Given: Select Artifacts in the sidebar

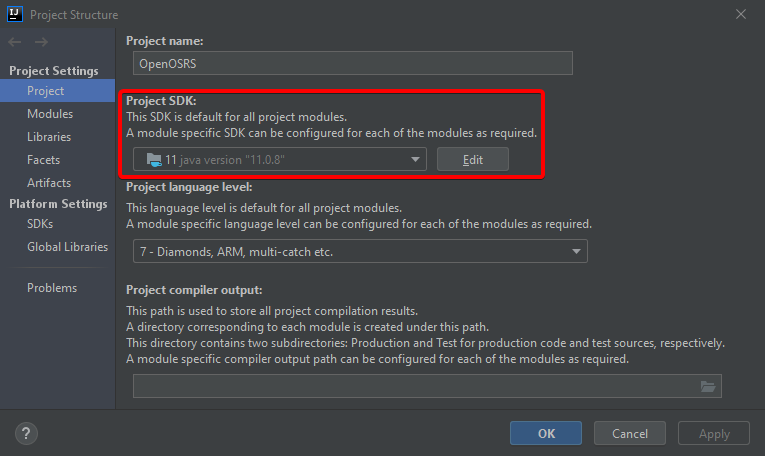Looking at the screenshot, I should click(49, 183).
